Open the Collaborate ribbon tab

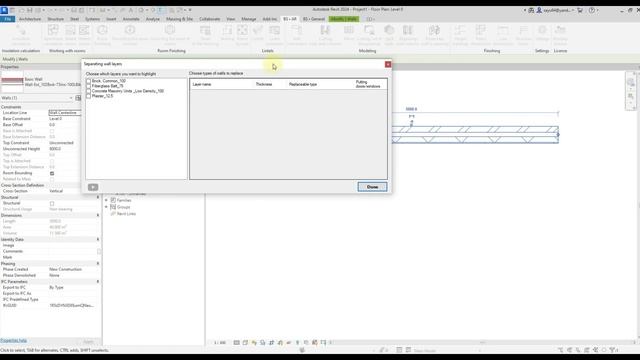point(209,19)
